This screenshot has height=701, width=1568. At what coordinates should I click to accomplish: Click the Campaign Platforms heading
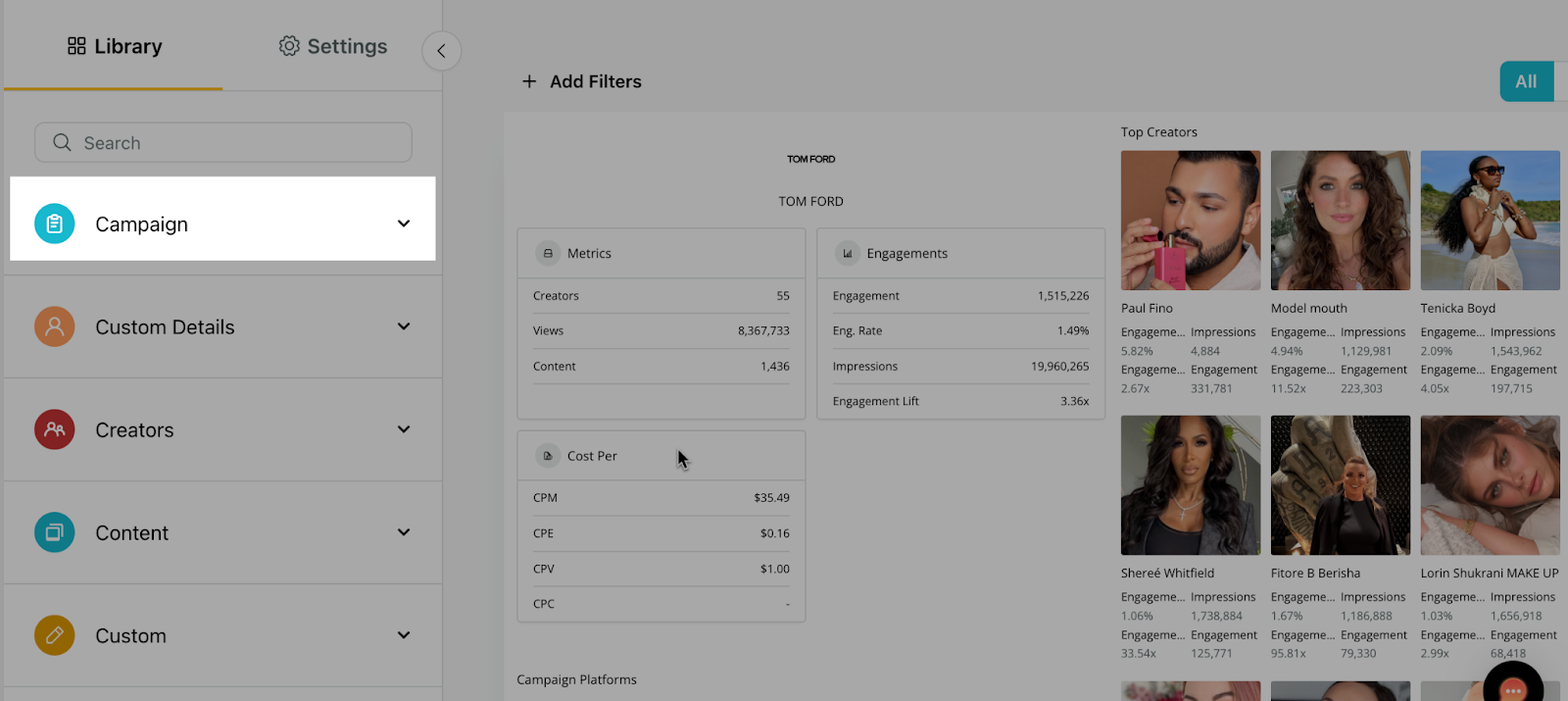[x=576, y=679]
